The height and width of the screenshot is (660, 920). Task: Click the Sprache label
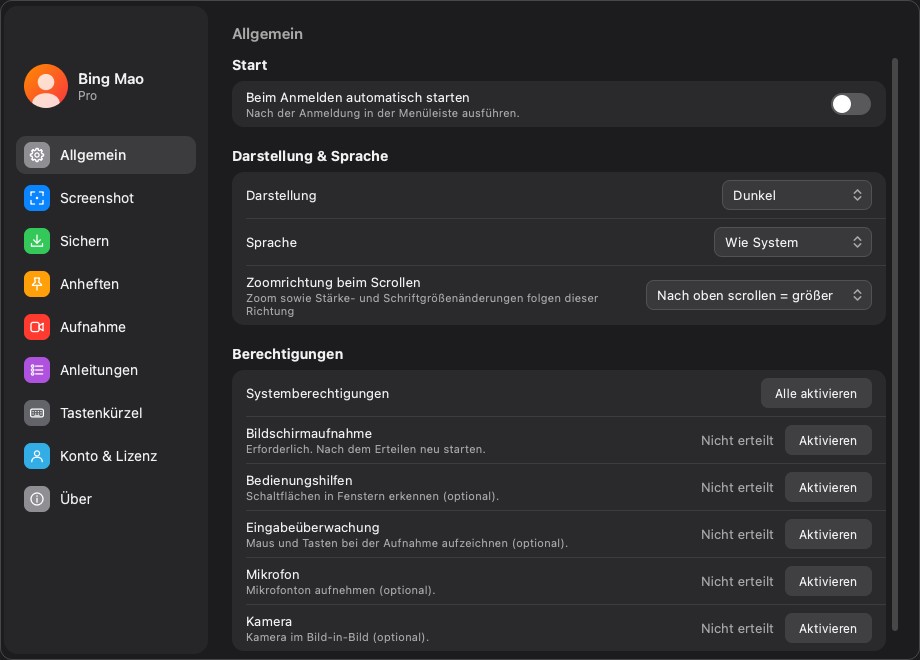click(x=272, y=242)
